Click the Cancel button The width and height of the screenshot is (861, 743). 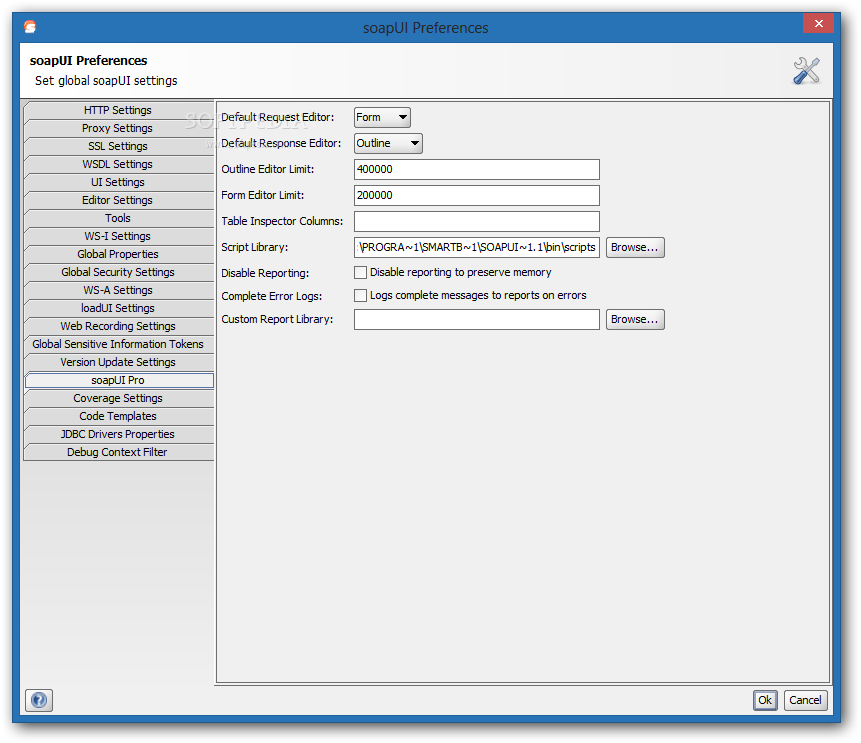coord(806,700)
